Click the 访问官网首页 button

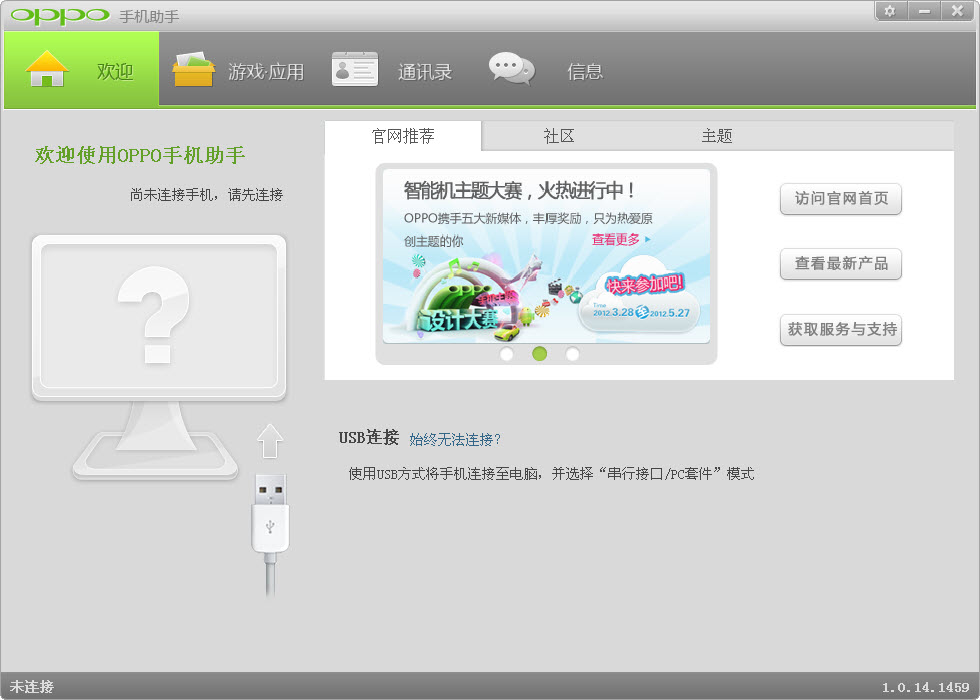coord(840,199)
